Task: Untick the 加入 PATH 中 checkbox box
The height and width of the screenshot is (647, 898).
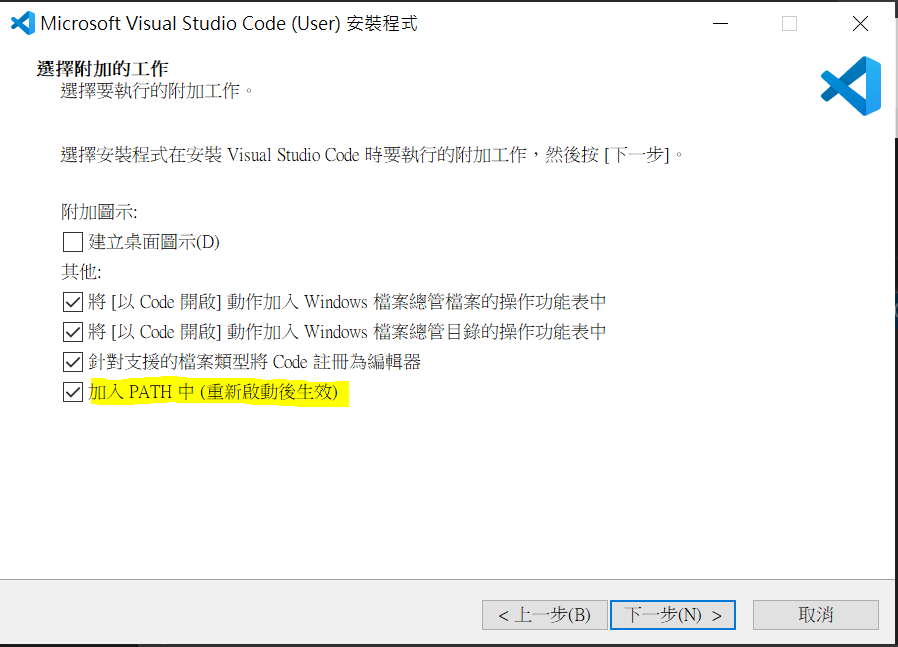Action: coord(73,392)
